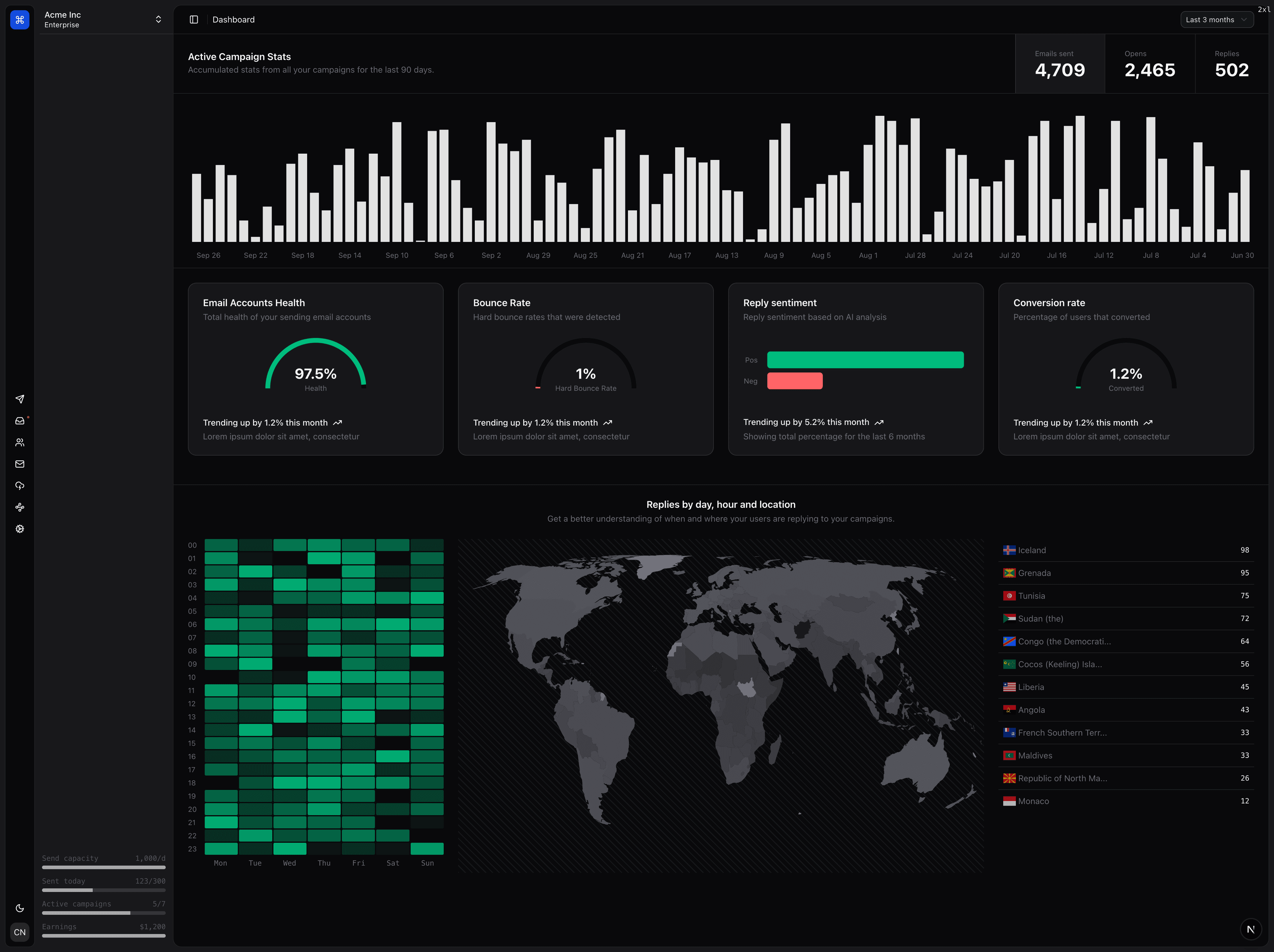
Task: Toggle the sidebar panel icon
Action: coord(194,20)
